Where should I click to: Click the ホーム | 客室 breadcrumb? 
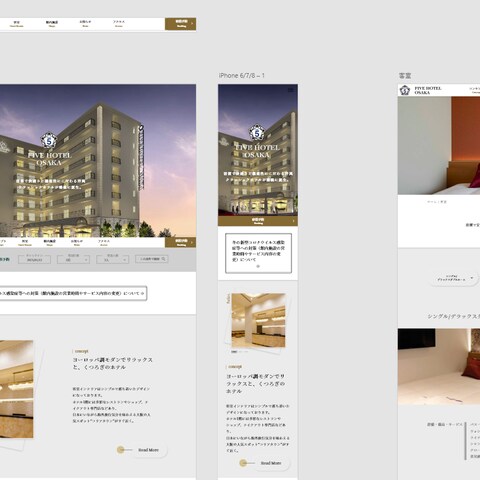437,202
